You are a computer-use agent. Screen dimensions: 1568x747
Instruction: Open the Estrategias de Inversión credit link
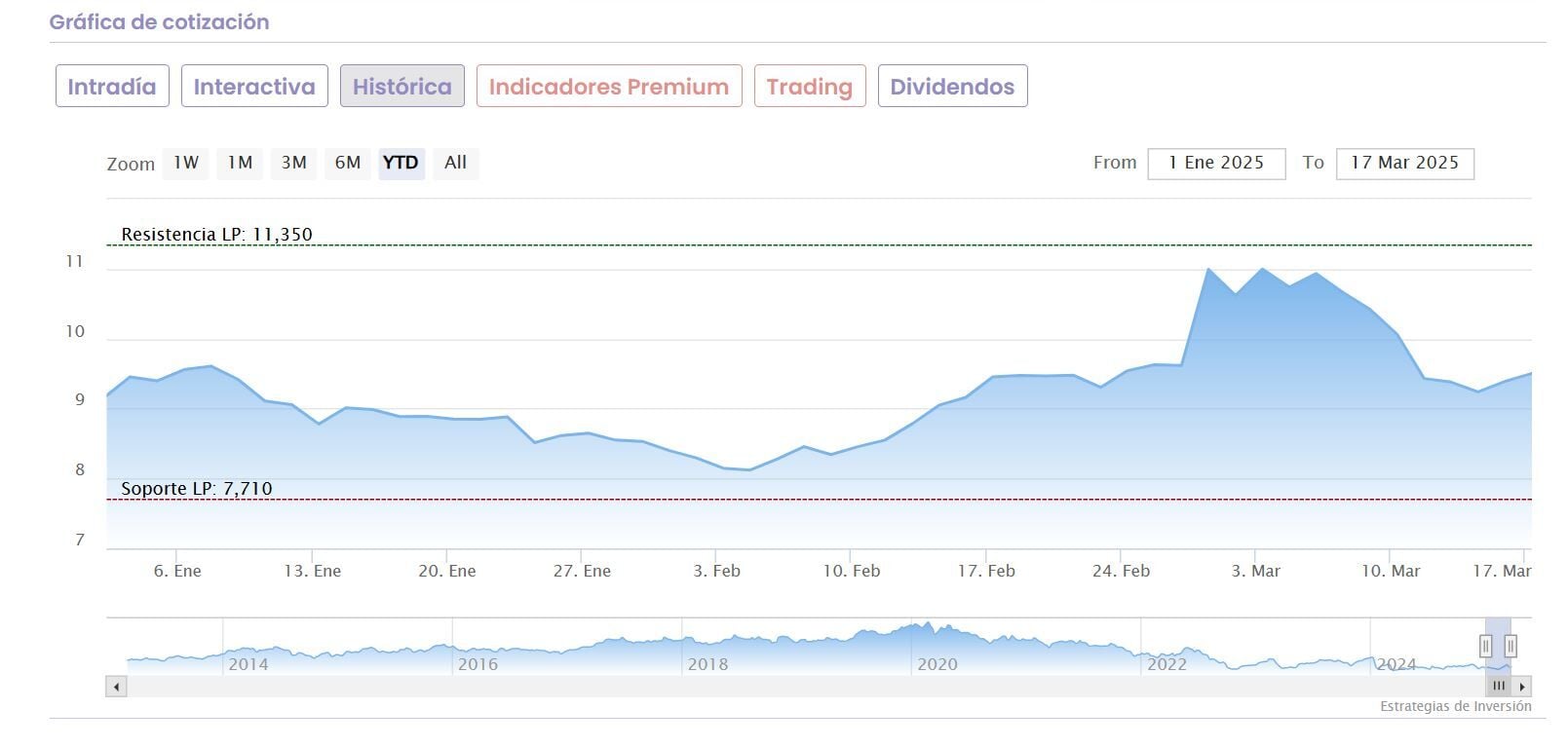tap(1455, 707)
